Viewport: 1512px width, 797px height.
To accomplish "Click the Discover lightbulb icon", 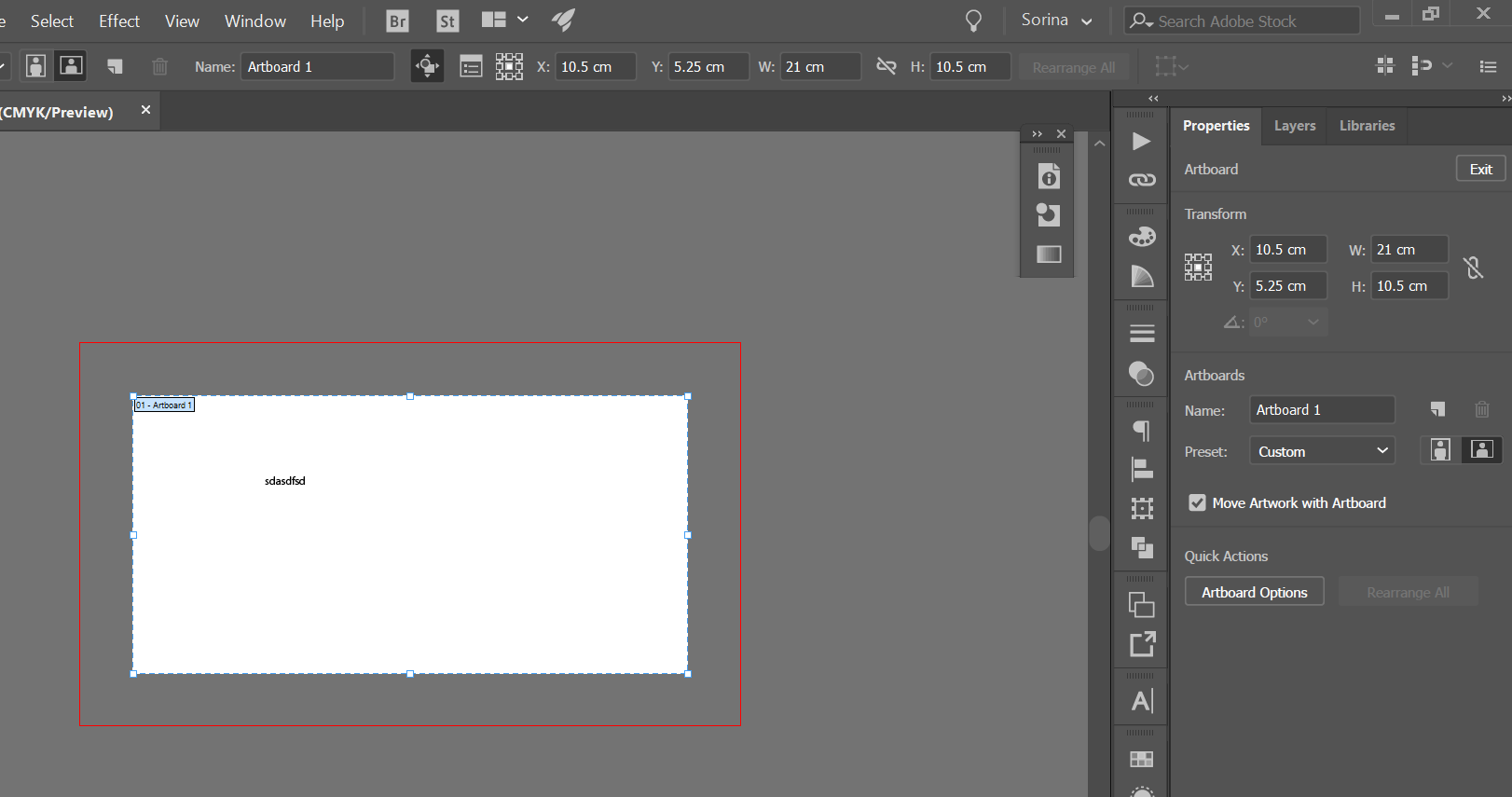I will click(973, 21).
